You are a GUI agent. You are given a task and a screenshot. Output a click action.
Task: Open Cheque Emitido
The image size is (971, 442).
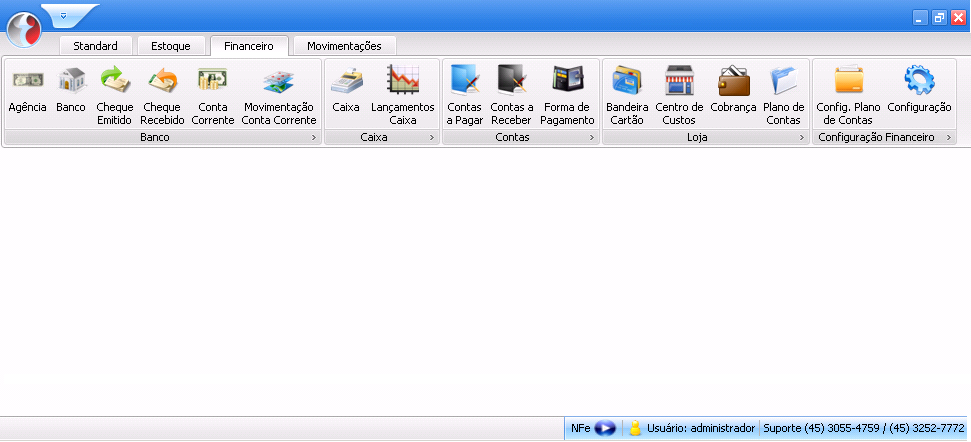pyautogui.click(x=115, y=95)
